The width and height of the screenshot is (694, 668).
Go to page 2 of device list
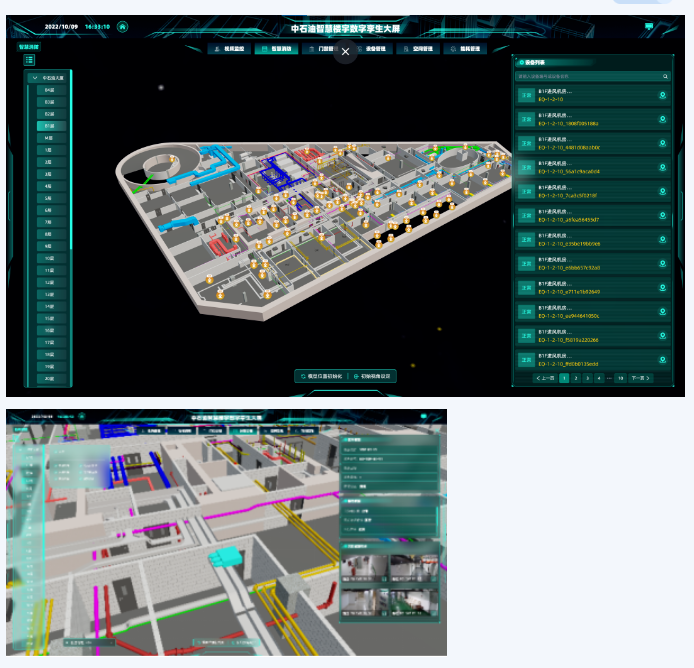pos(575,379)
